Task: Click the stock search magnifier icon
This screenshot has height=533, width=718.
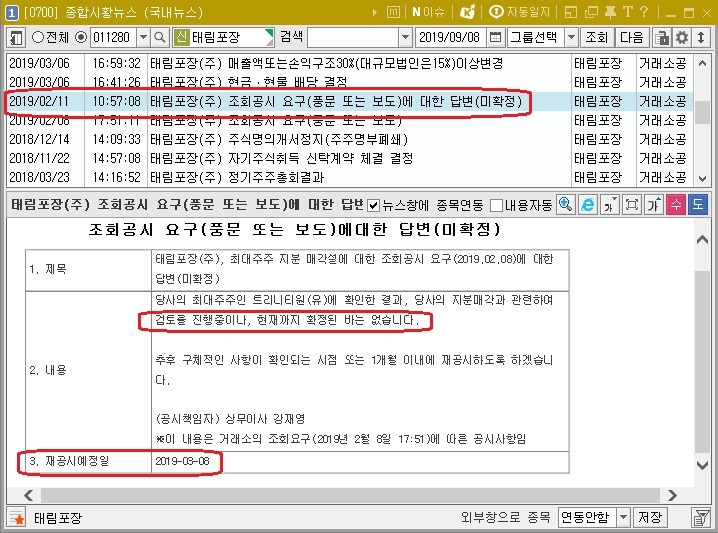Action: (x=160, y=38)
